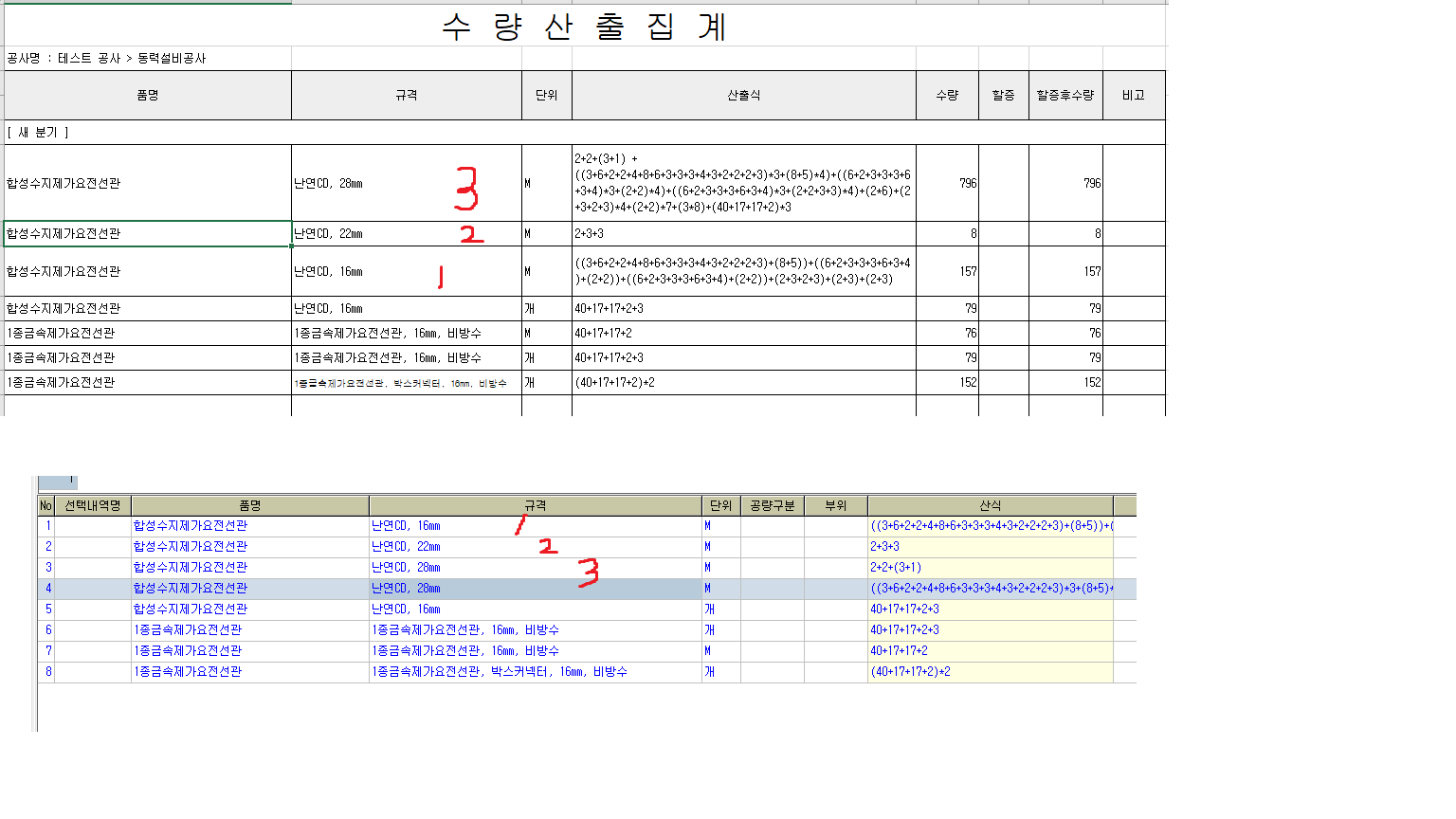The height and width of the screenshot is (819, 1456).
Task: Click the 산식 column header in lower grid
Action: [990, 505]
